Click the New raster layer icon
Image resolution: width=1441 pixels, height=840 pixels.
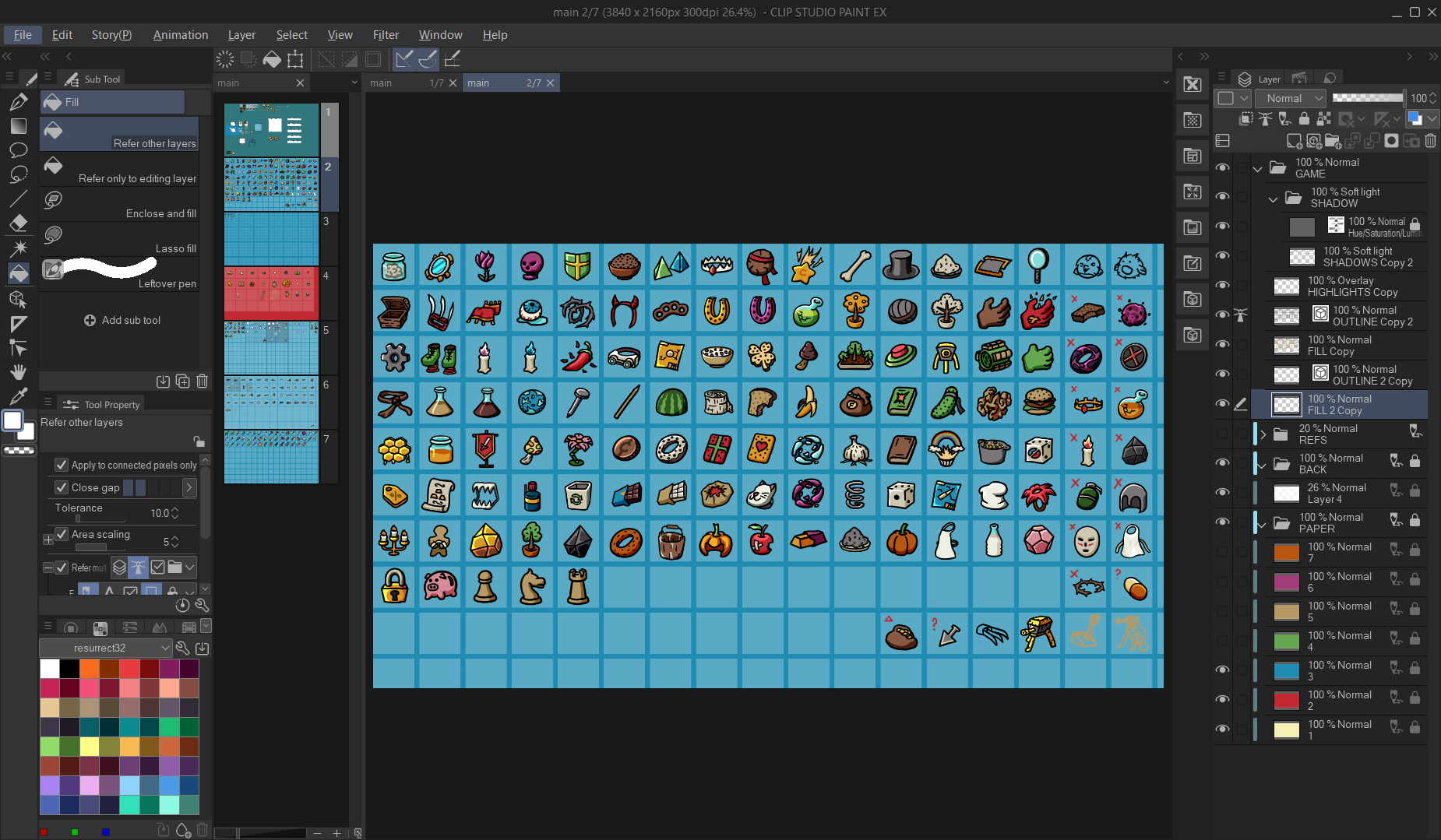click(x=1294, y=141)
